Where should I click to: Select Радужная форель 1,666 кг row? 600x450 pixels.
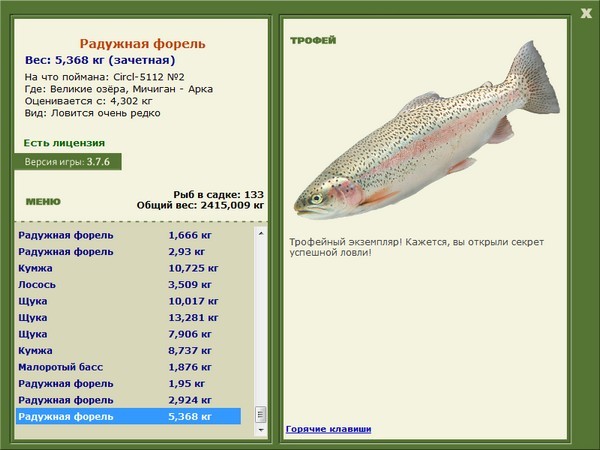tap(128, 235)
